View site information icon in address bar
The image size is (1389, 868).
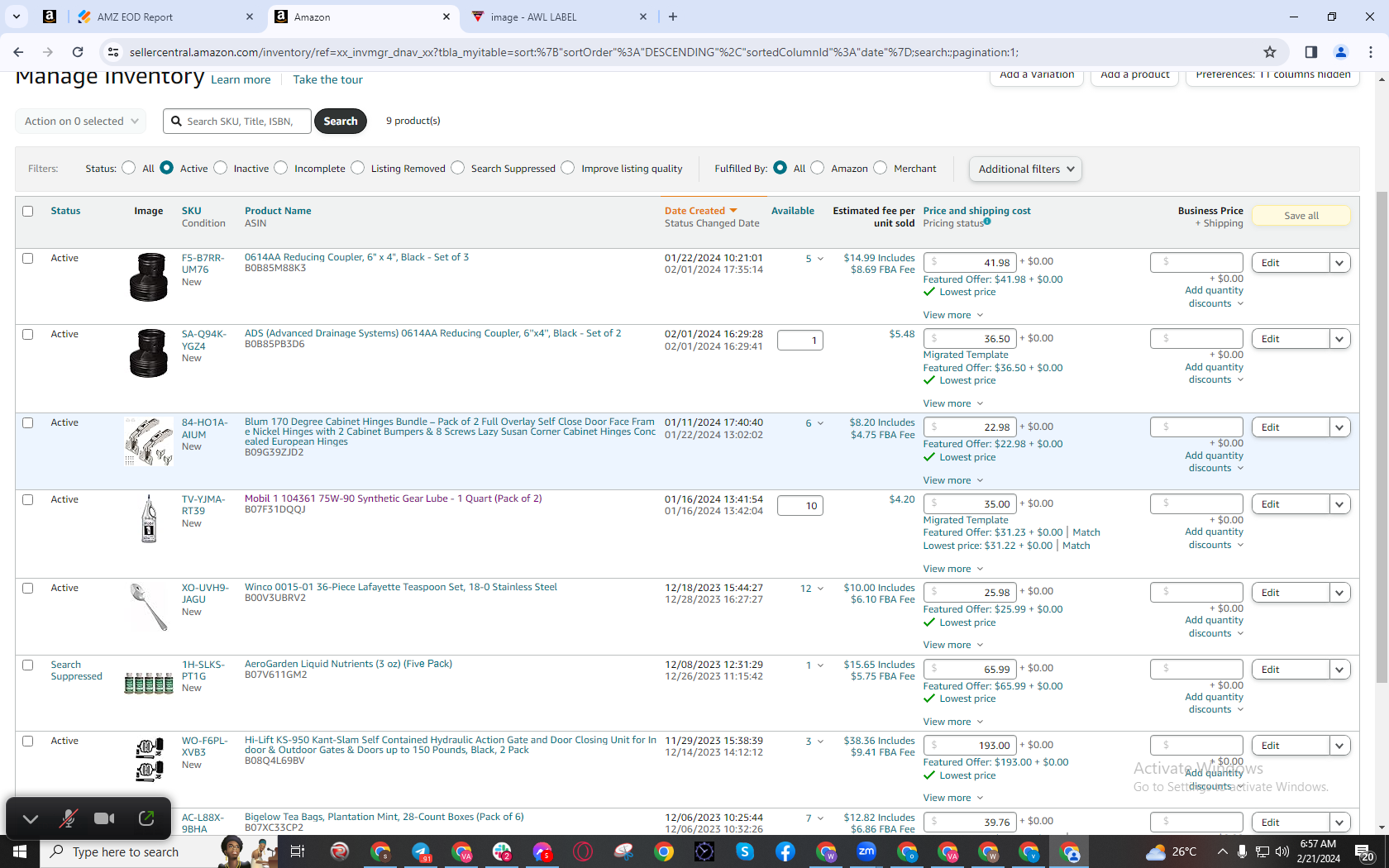tap(113, 52)
